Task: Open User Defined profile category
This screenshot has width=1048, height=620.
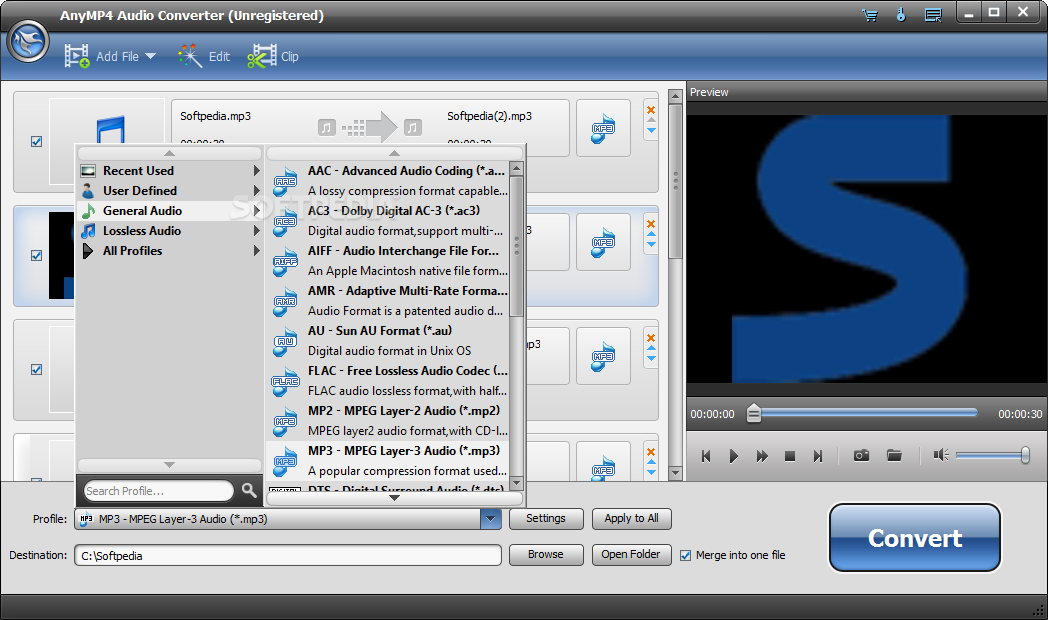Action: 170,191
